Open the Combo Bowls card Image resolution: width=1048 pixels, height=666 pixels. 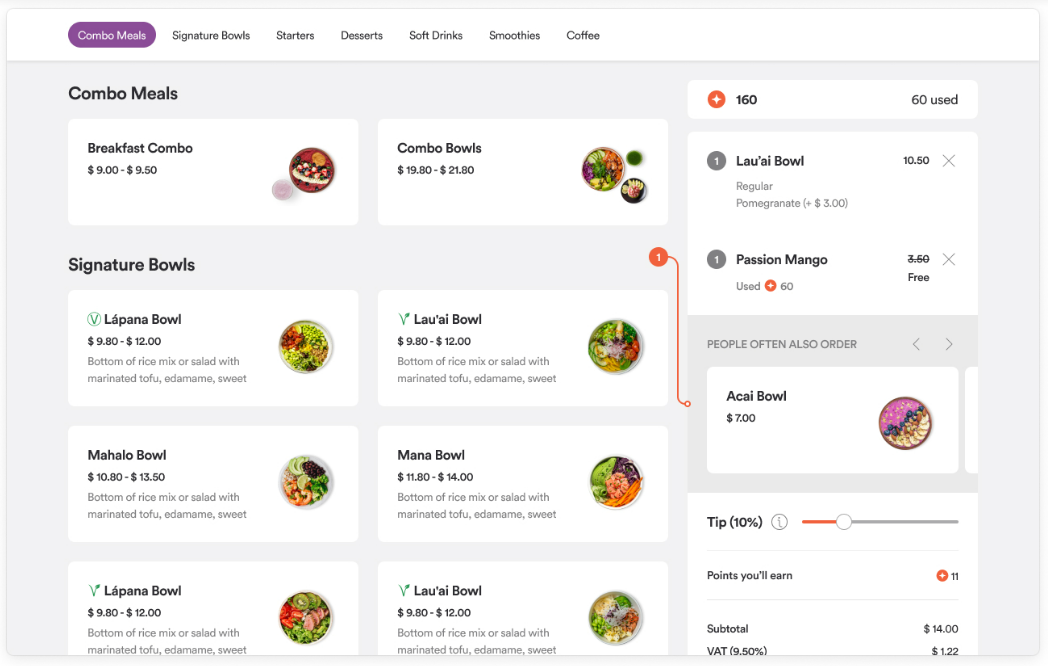point(523,172)
